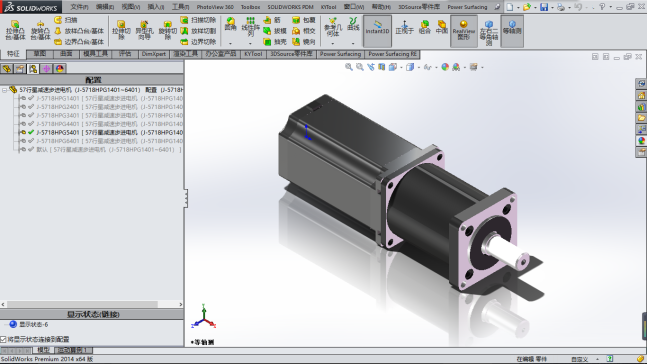Click the 筋 rib tool

pos(272,20)
